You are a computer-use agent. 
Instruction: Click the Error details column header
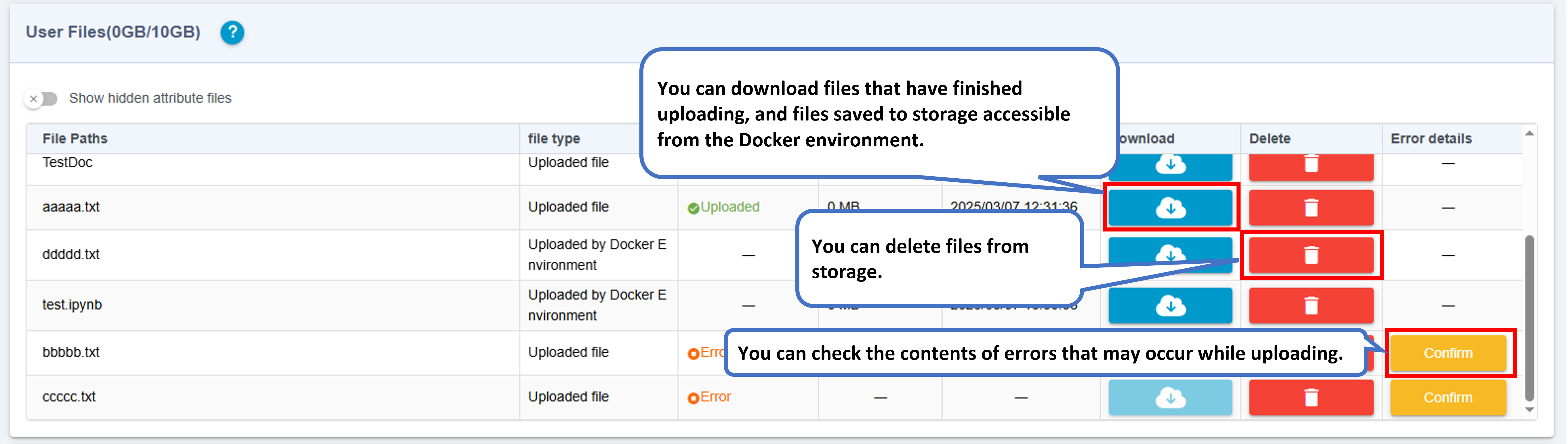click(1431, 139)
